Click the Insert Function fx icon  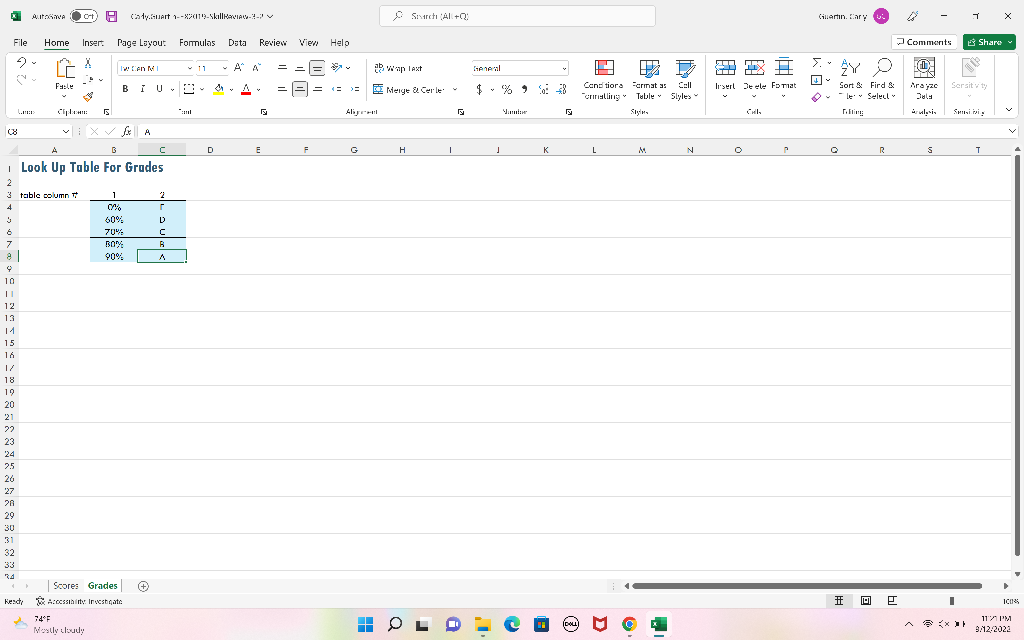tap(127, 131)
